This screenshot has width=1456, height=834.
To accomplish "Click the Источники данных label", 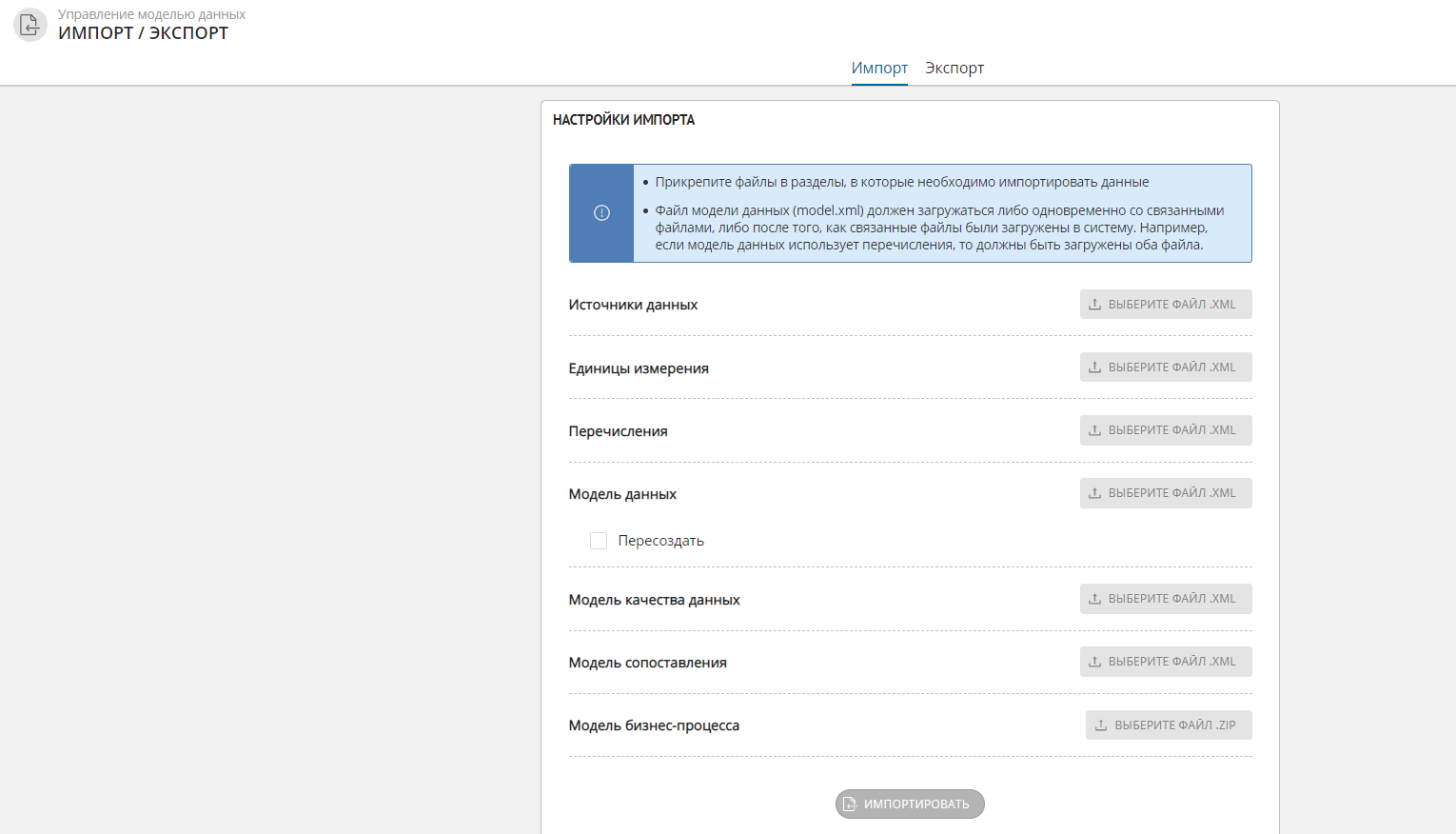I will tap(633, 305).
